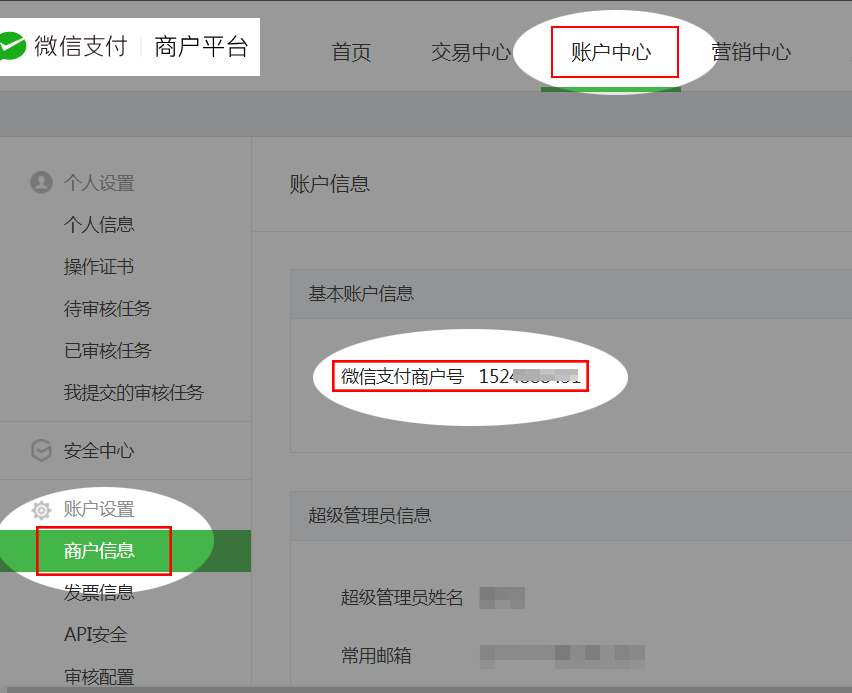
Task: Click the 超级管理员姓名 label
Action: [402, 597]
